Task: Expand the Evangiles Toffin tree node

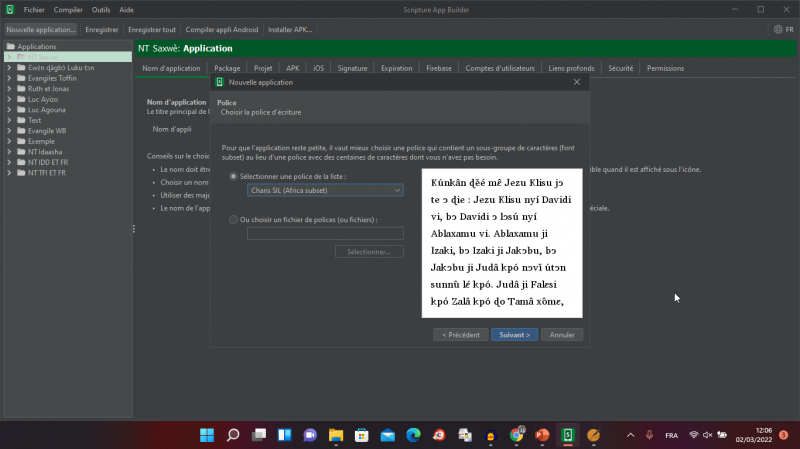Action: (x=9, y=78)
